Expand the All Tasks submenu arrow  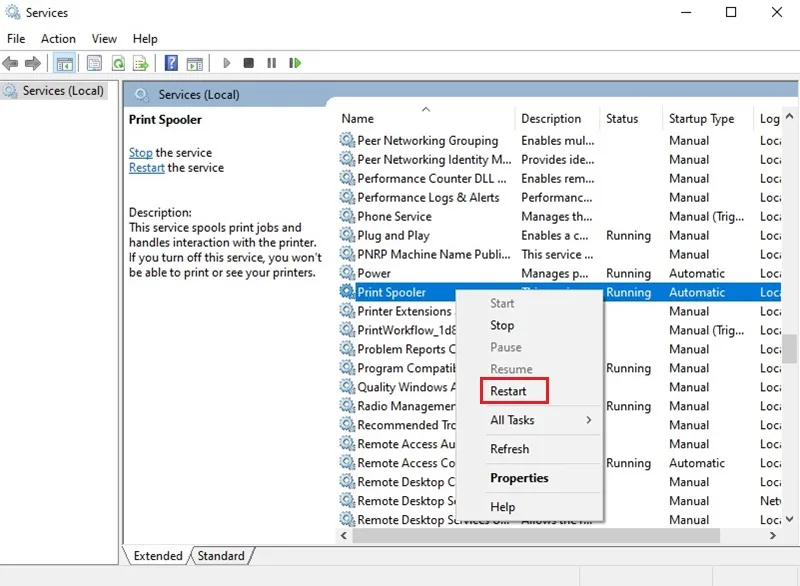589,420
